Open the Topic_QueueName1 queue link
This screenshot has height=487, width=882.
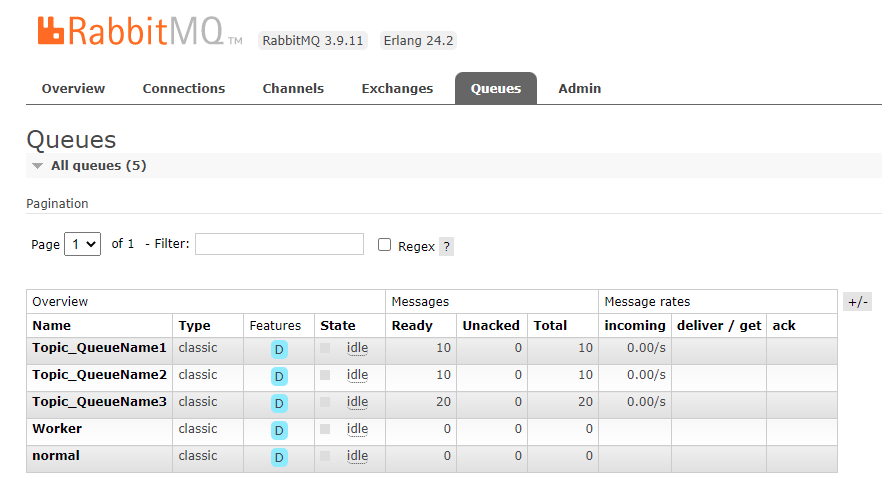pos(100,348)
